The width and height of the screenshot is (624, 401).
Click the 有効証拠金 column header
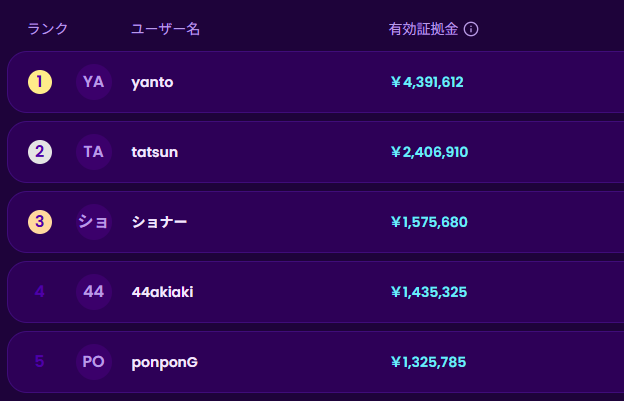(423, 29)
